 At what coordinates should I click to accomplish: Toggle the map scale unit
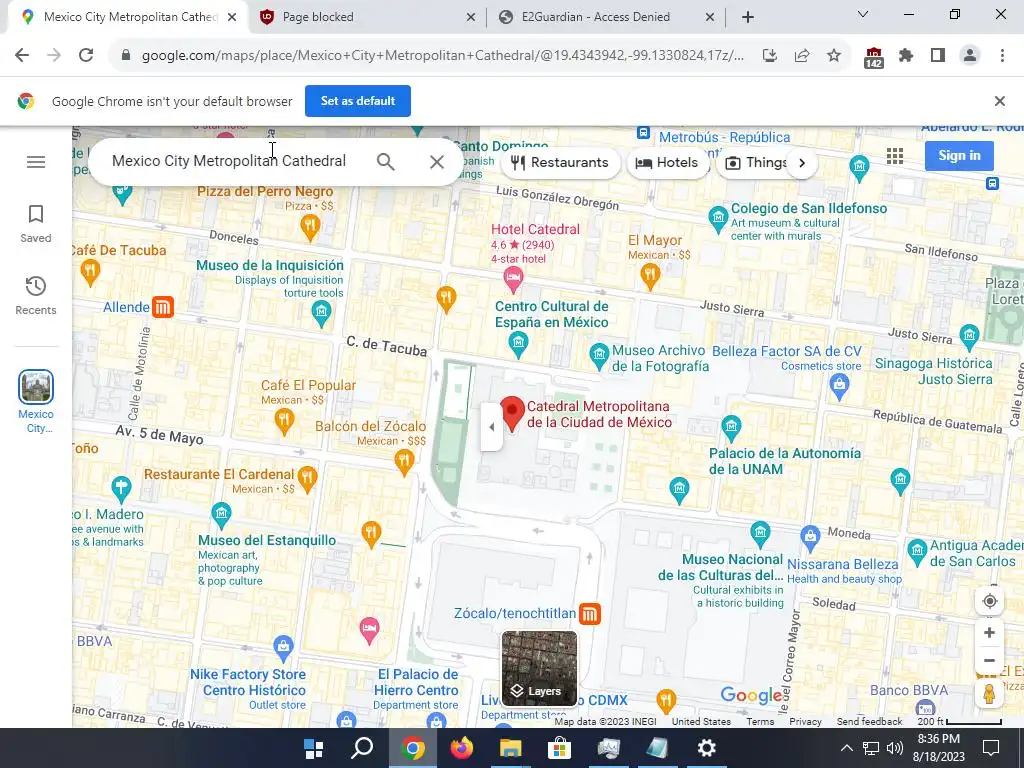(959, 721)
